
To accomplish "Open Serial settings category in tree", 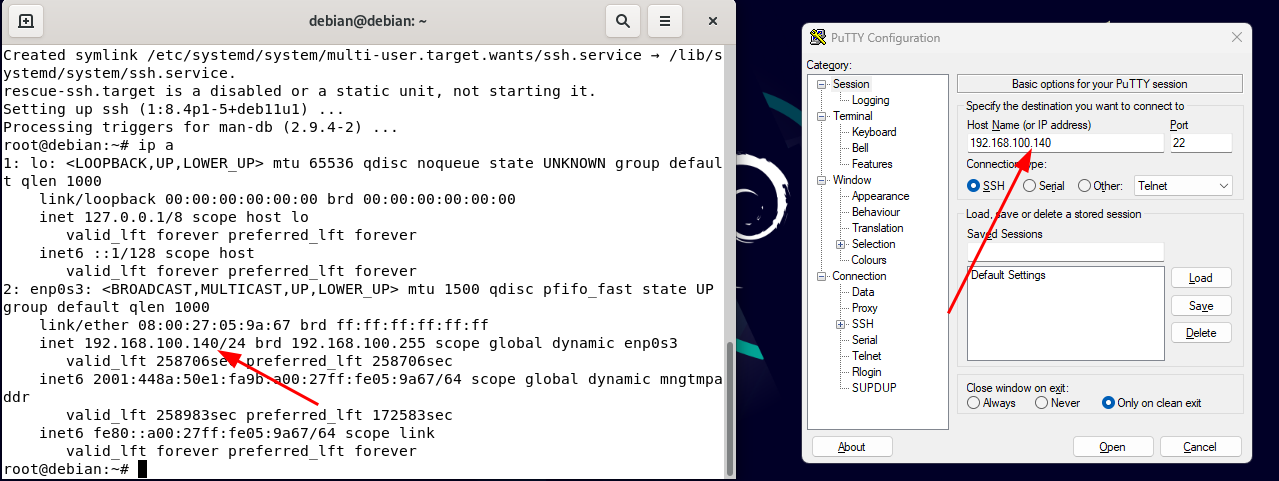I will (864, 340).
